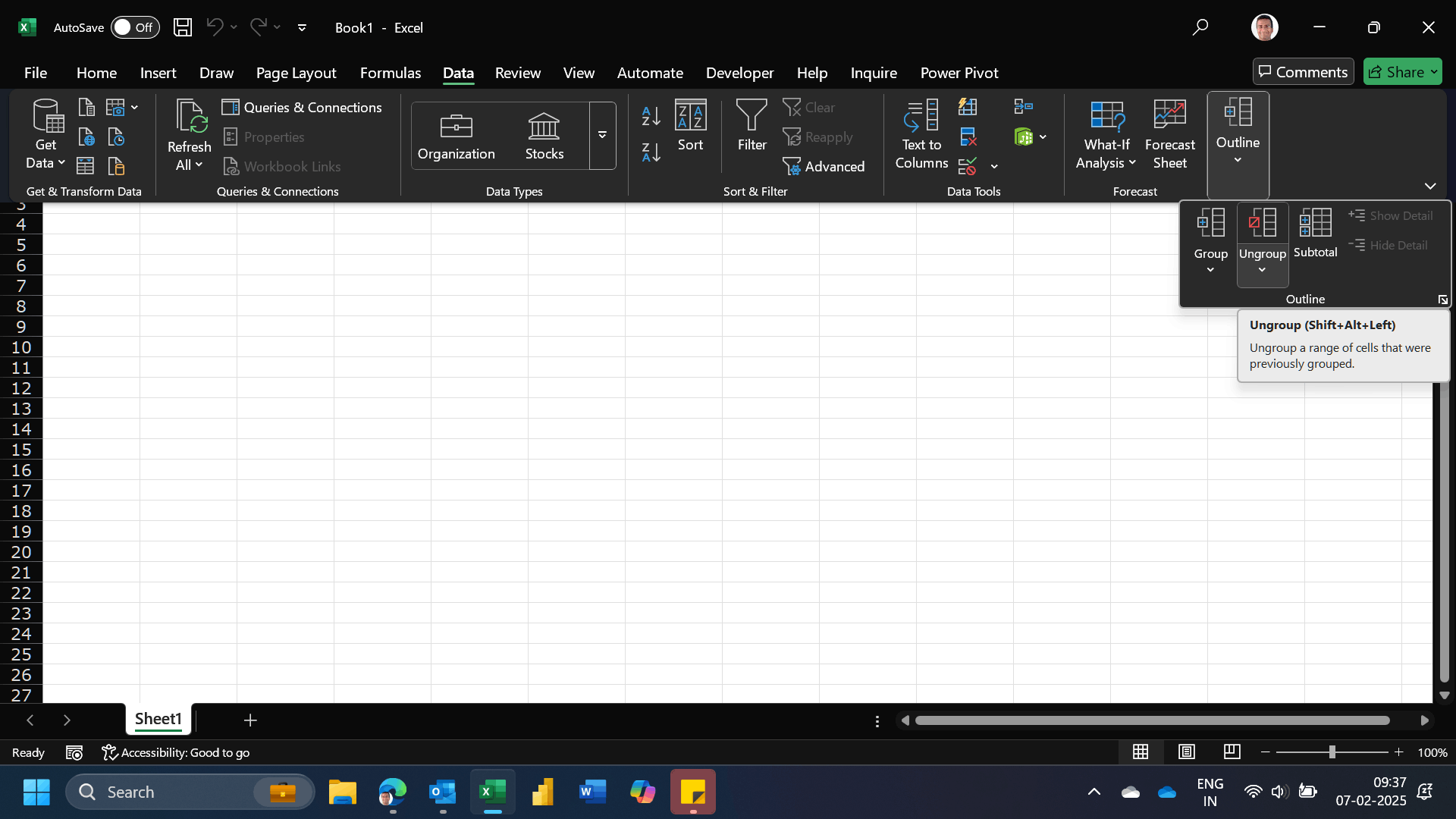
Task: Open Word from the taskbar
Action: [x=592, y=792]
